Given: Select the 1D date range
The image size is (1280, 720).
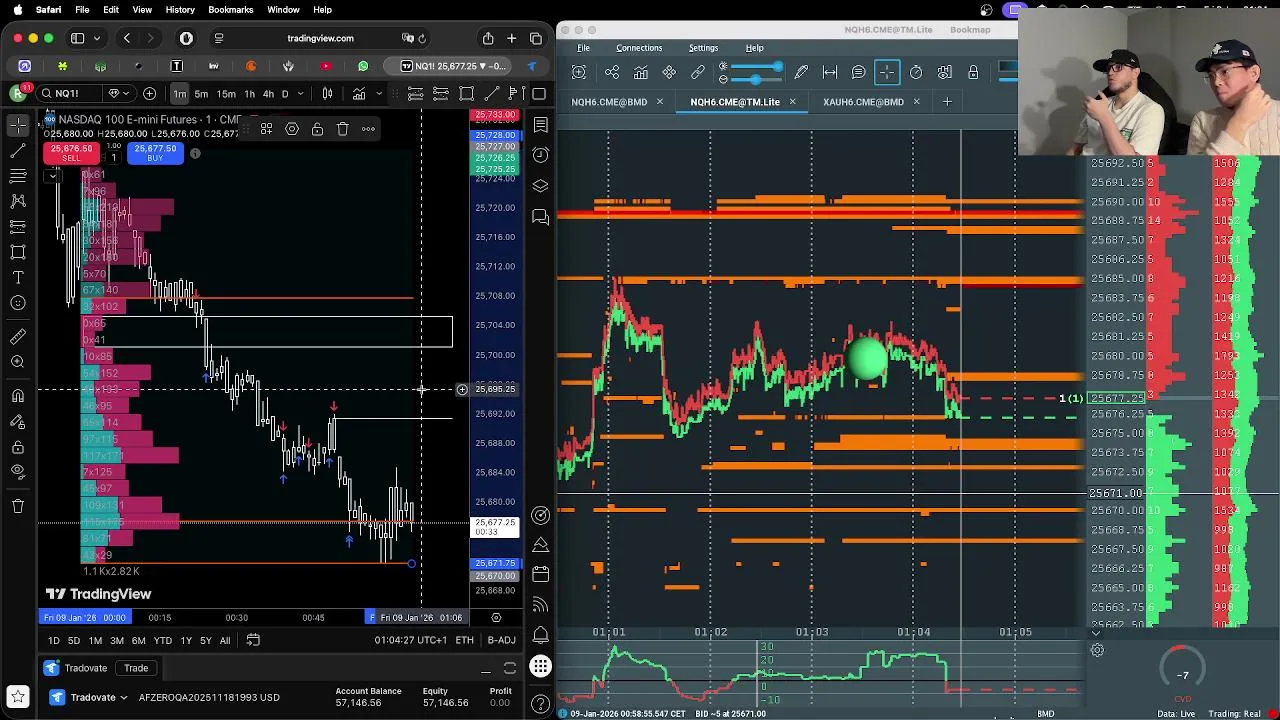Looking at the screenshot, I should (53, 641).
